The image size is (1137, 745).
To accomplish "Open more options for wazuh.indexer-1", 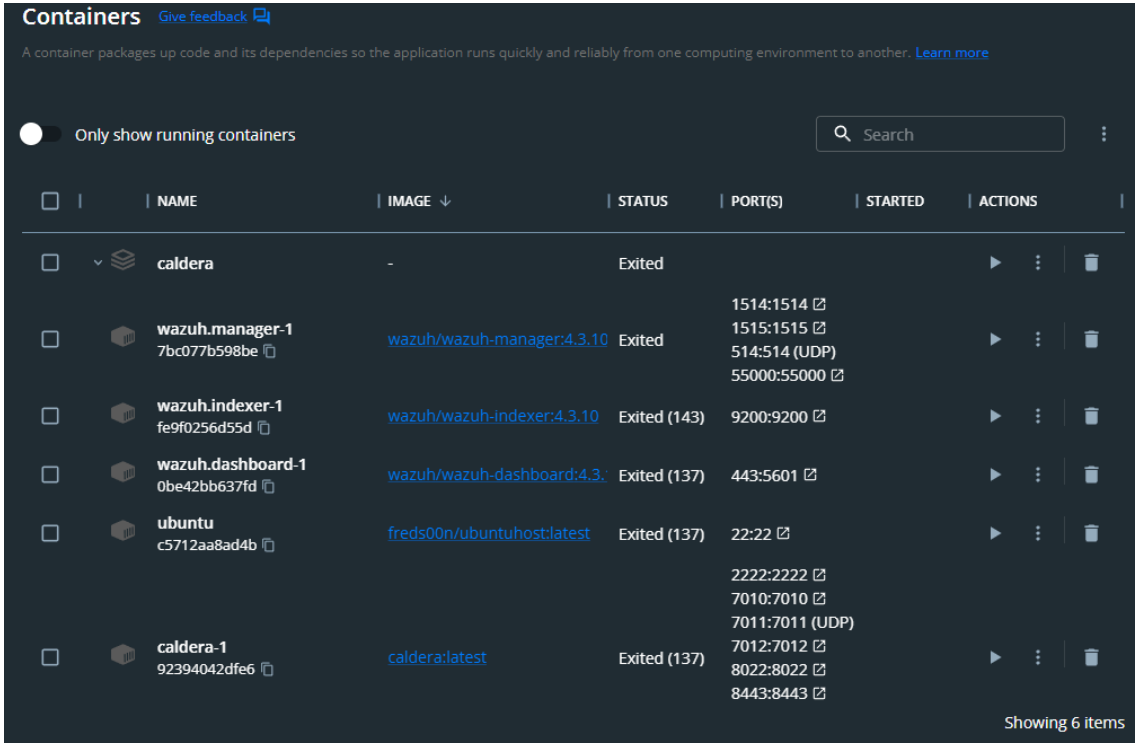I will point(1037,416).
